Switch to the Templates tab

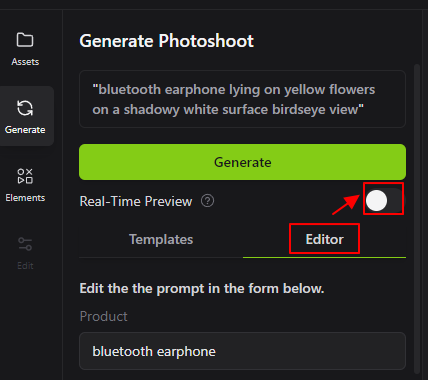coord(161,239)
